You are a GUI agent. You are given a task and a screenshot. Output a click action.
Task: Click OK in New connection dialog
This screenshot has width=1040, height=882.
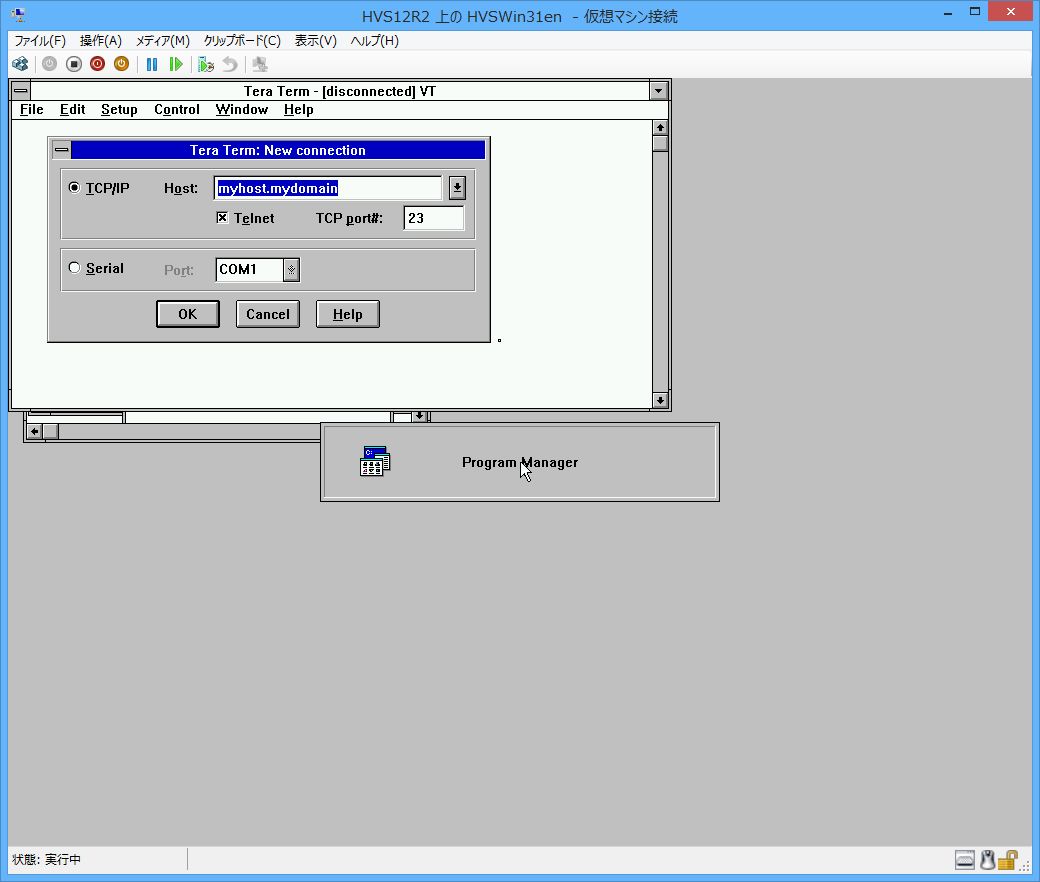[x=188, y=314]
